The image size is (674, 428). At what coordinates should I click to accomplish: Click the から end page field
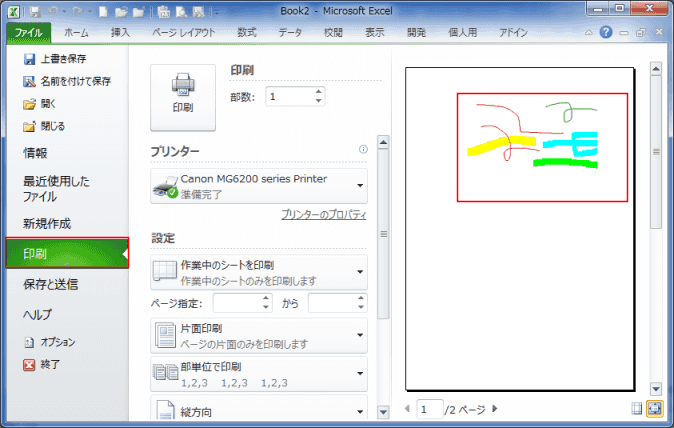click(x=332, y=303)
